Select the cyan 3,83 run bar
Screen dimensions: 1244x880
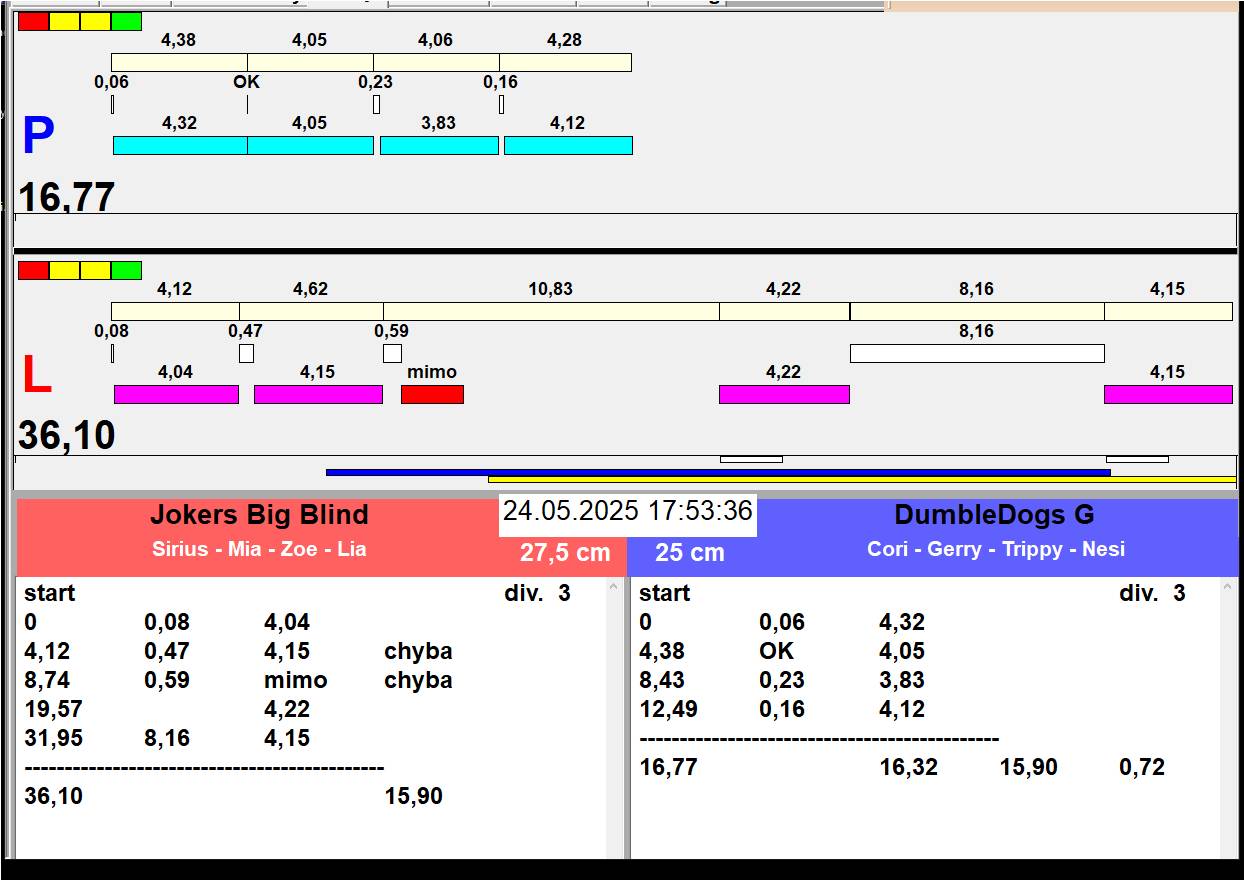click(x=439, y=145)
